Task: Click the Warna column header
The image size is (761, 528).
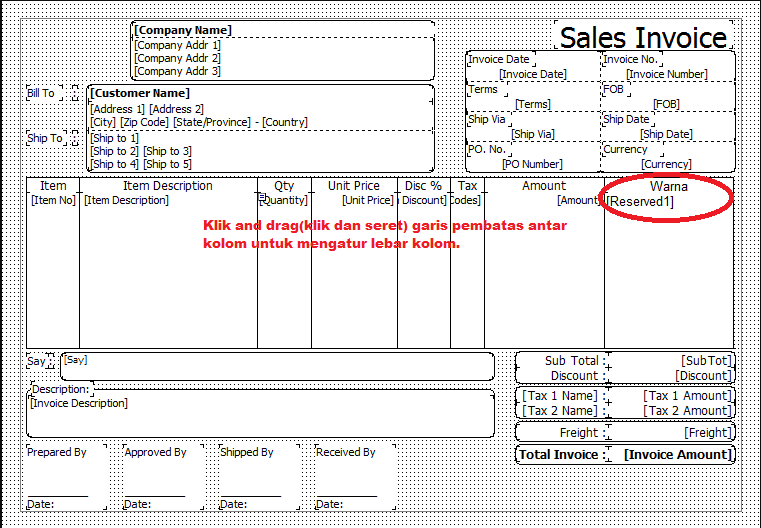Action: pyautogui.click(x=668, y=186)
